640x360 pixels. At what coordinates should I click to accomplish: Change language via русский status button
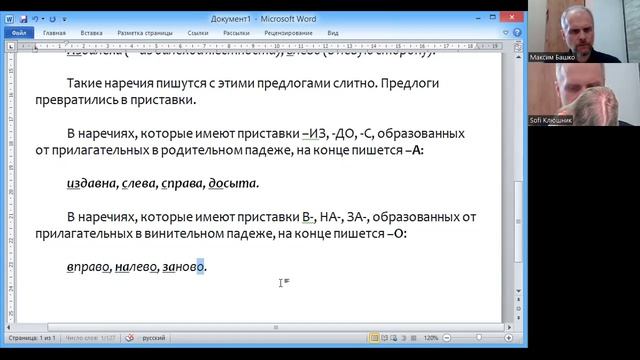click(154, 338)
